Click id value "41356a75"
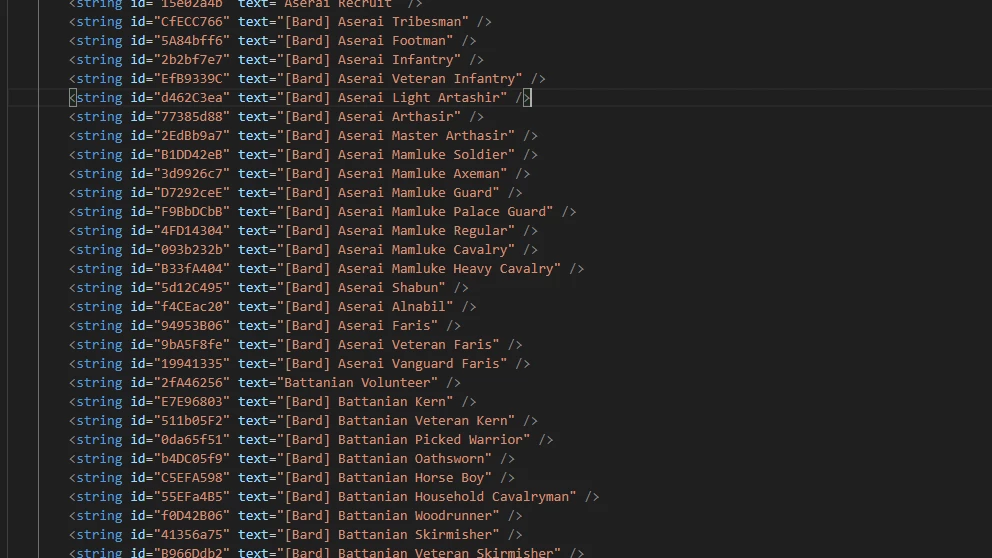Image resolution: width=992 pixels, height=558 pixels. point(192,534)
